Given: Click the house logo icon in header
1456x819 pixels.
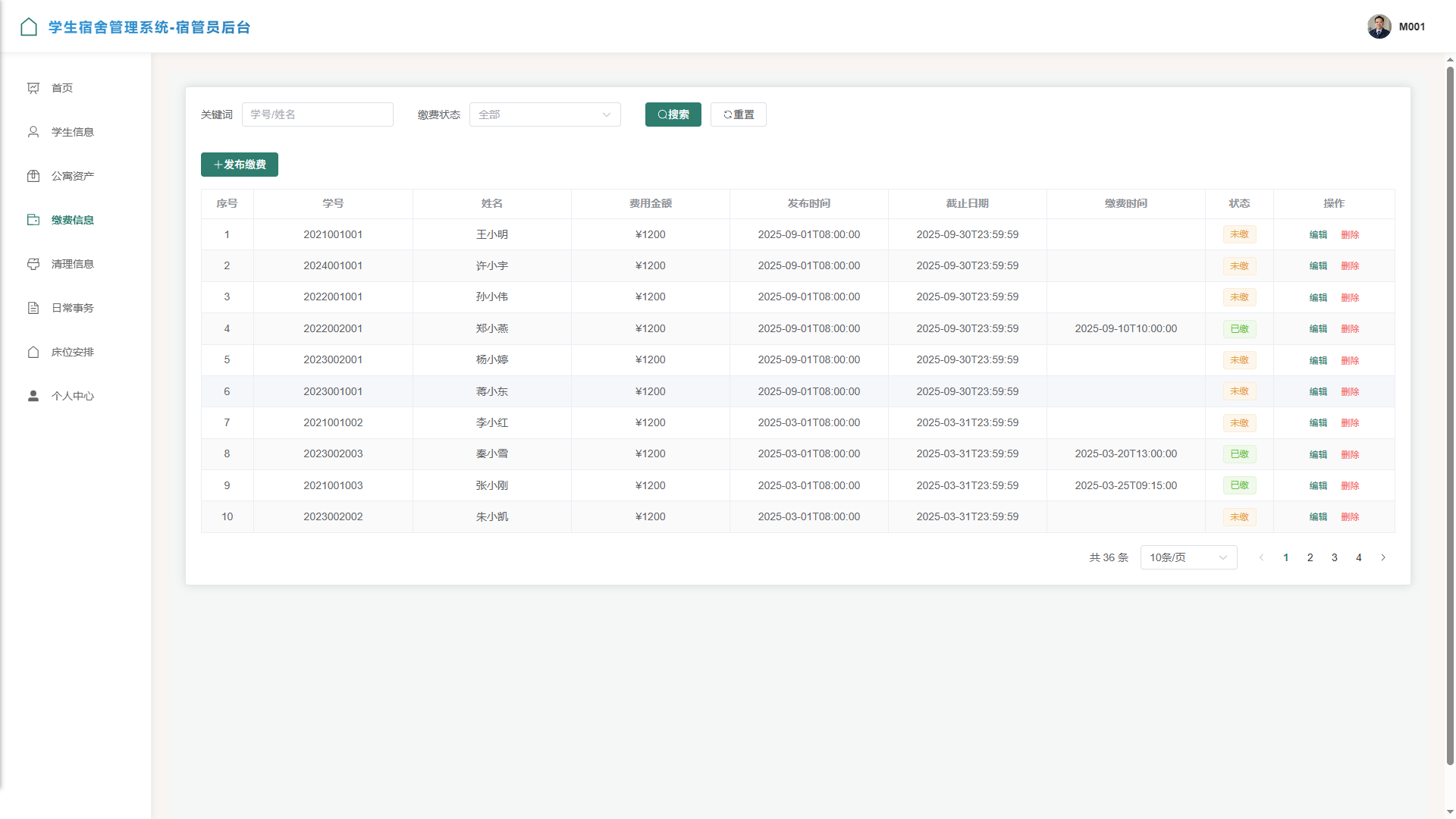Looking at the screenshot, I should pos(29,27).
